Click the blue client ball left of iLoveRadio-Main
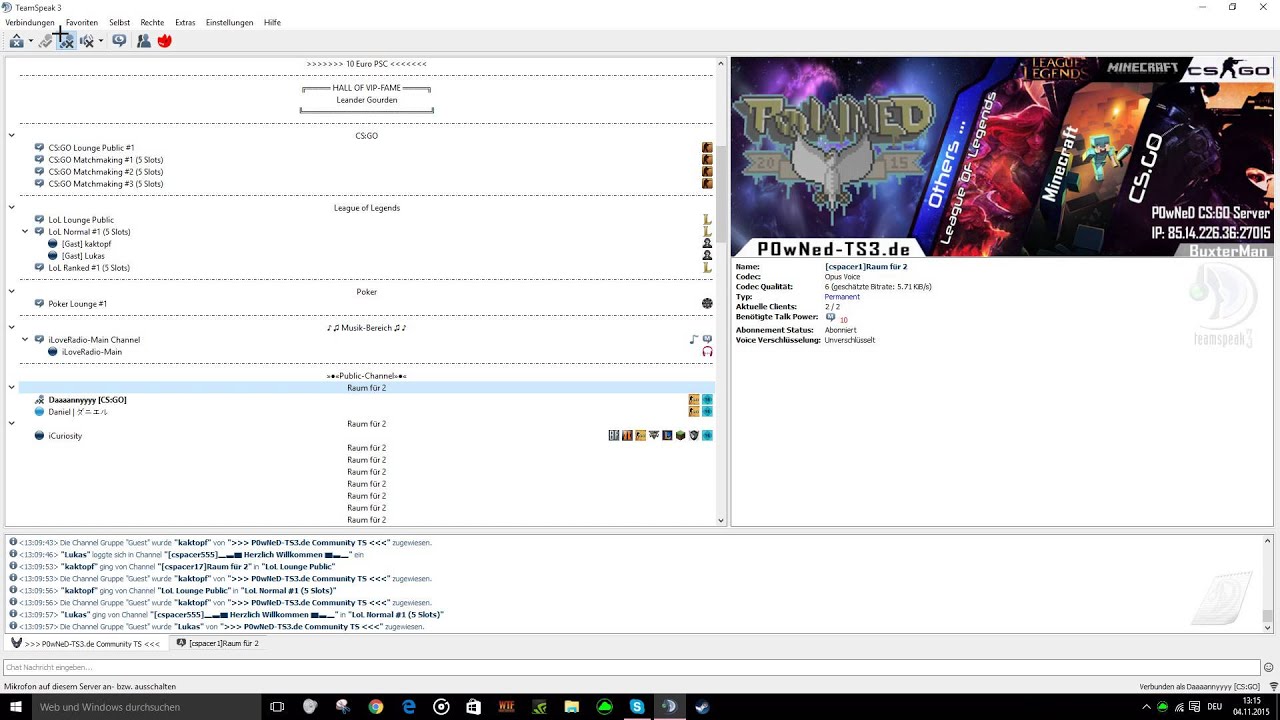 (x=53, y=352)
